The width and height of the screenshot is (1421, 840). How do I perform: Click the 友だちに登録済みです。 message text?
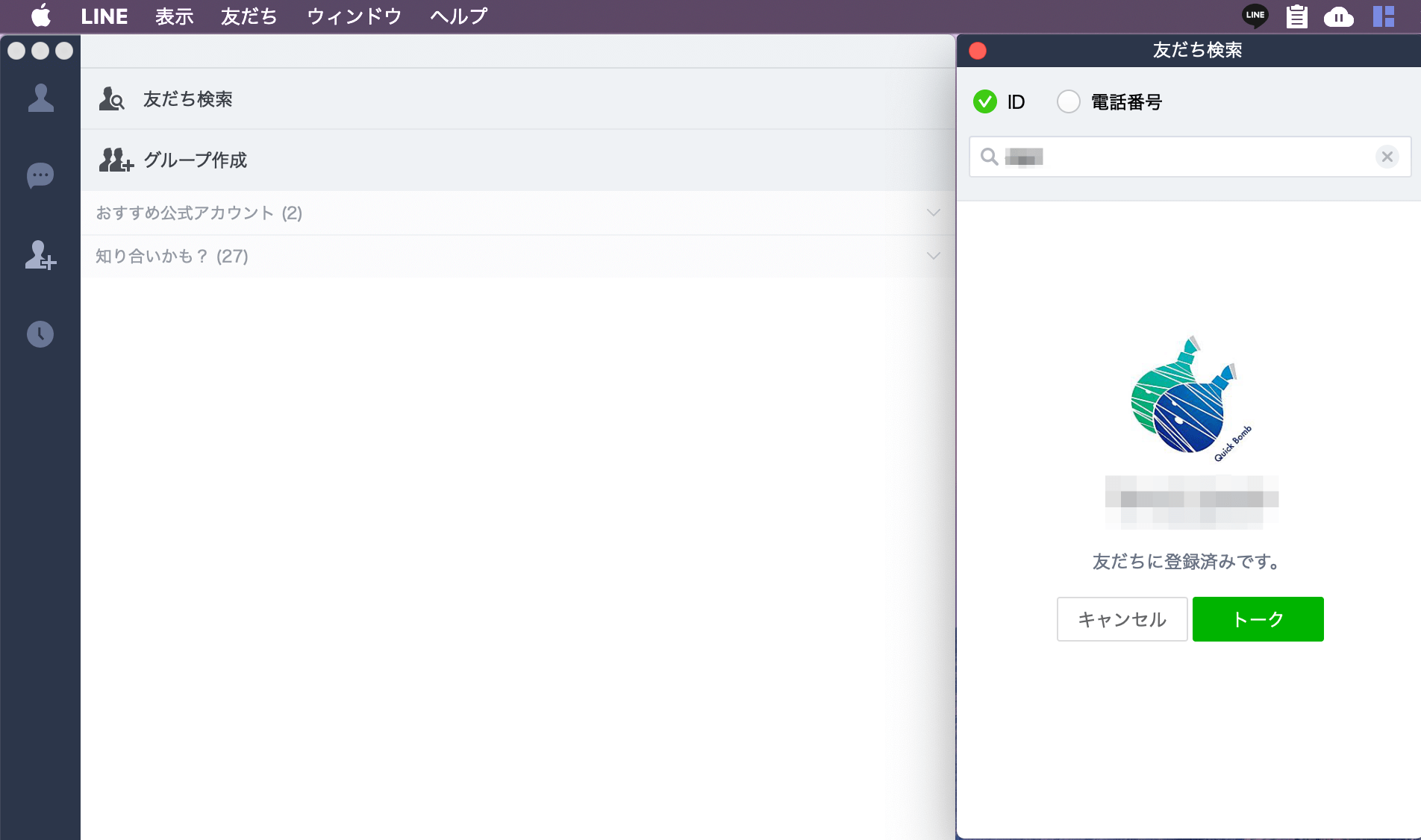(1186, 562)
